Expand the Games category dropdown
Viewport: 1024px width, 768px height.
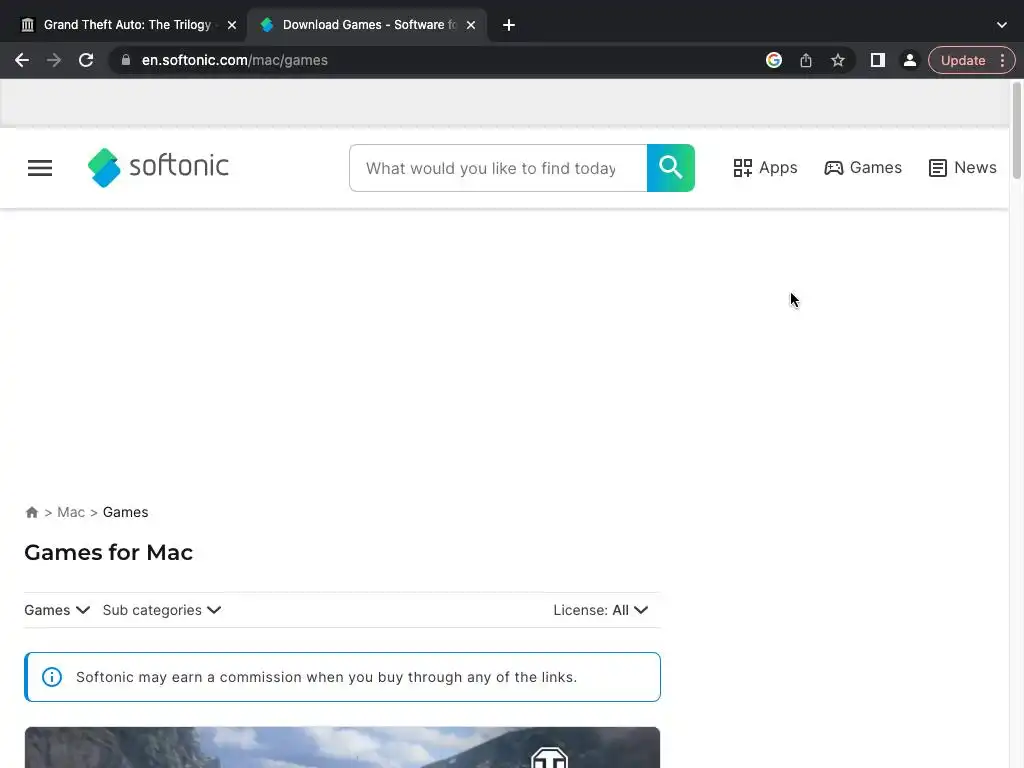pos(57,610)
